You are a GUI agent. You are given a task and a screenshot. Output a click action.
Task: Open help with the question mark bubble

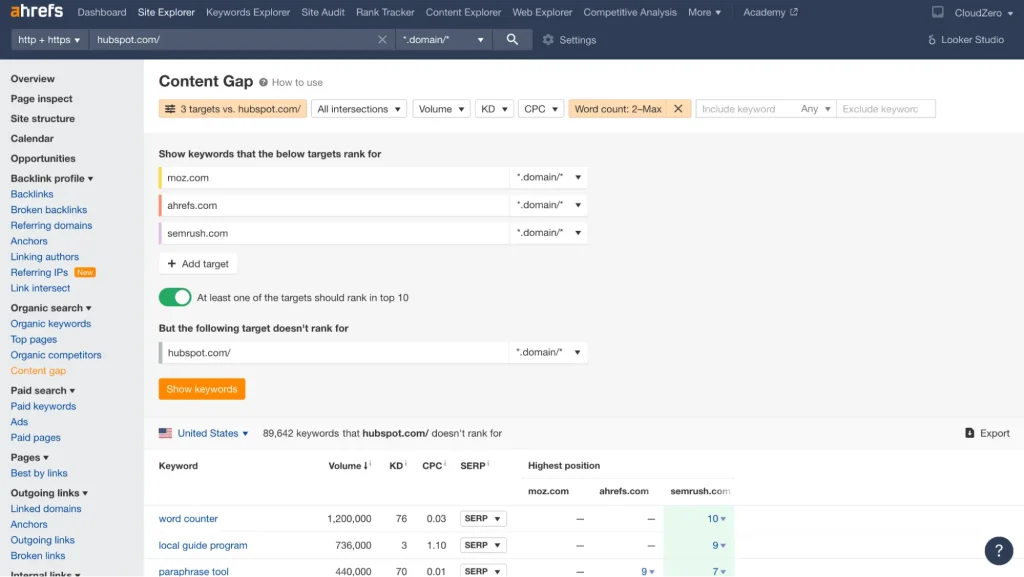[998, 551]
